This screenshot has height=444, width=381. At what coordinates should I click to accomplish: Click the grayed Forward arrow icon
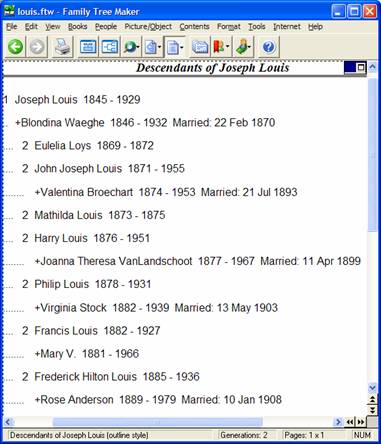click(37, 47)
